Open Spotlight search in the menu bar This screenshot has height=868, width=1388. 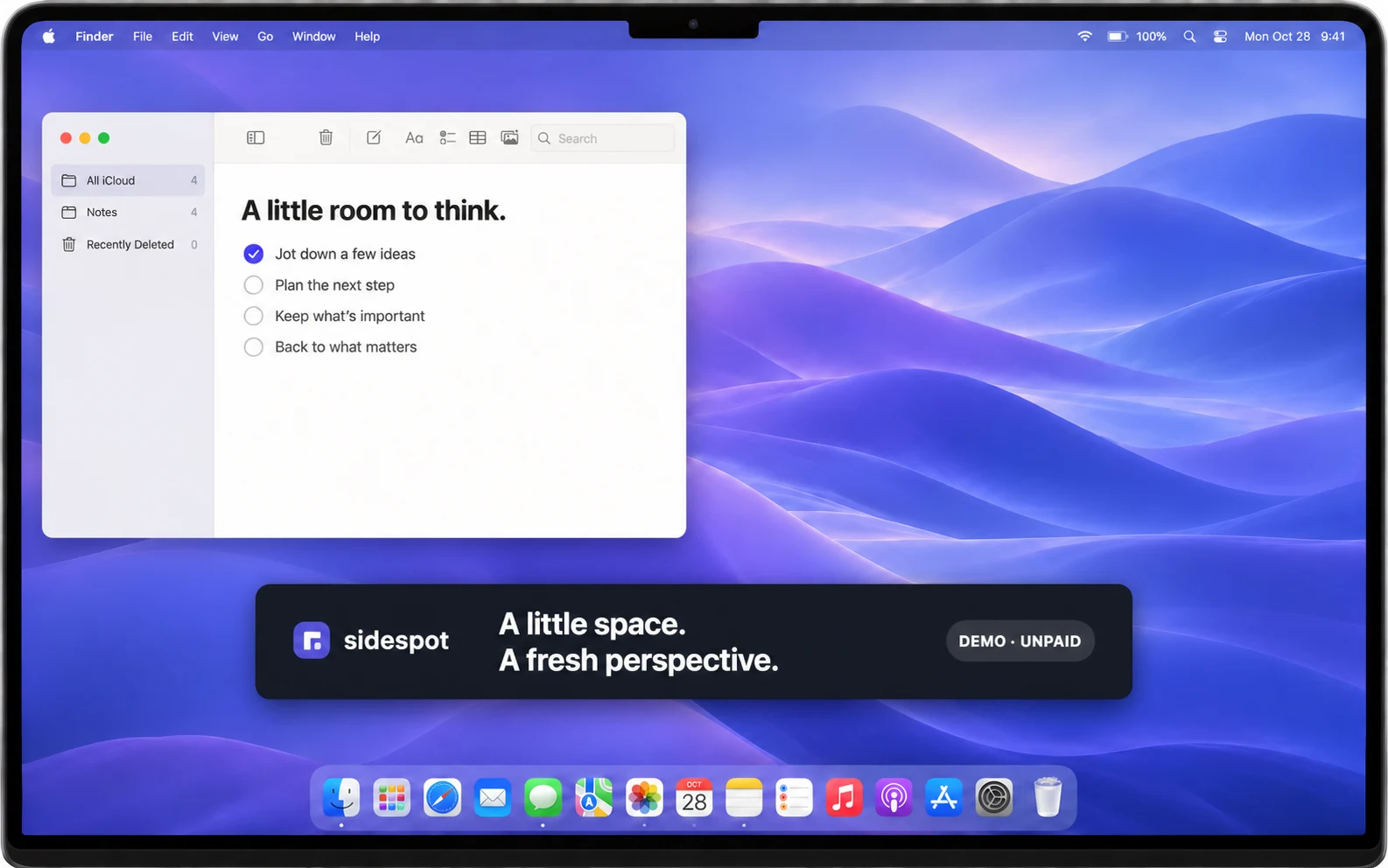[1189, 36]
